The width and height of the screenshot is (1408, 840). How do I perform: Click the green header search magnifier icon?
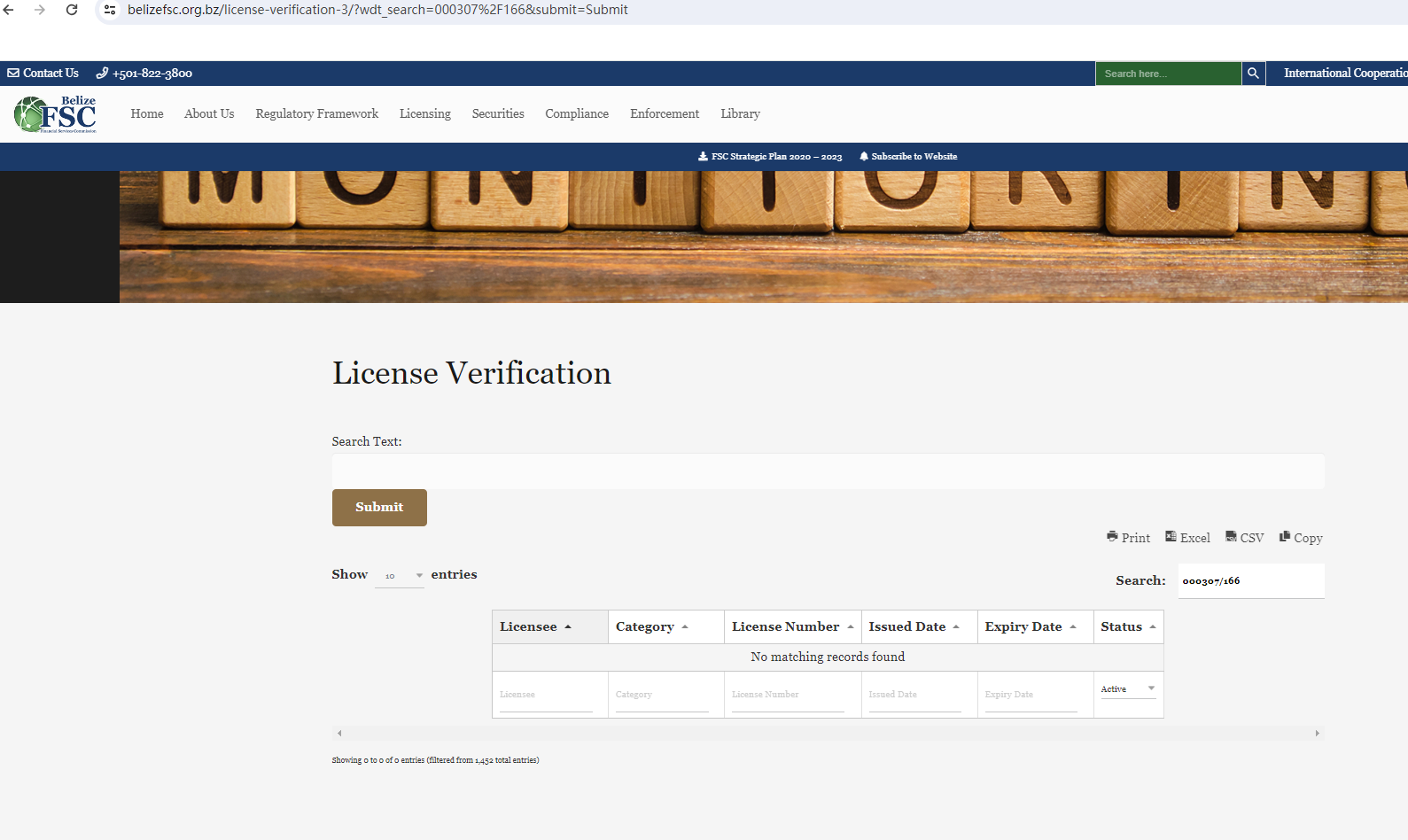(x=1253, y=74)
